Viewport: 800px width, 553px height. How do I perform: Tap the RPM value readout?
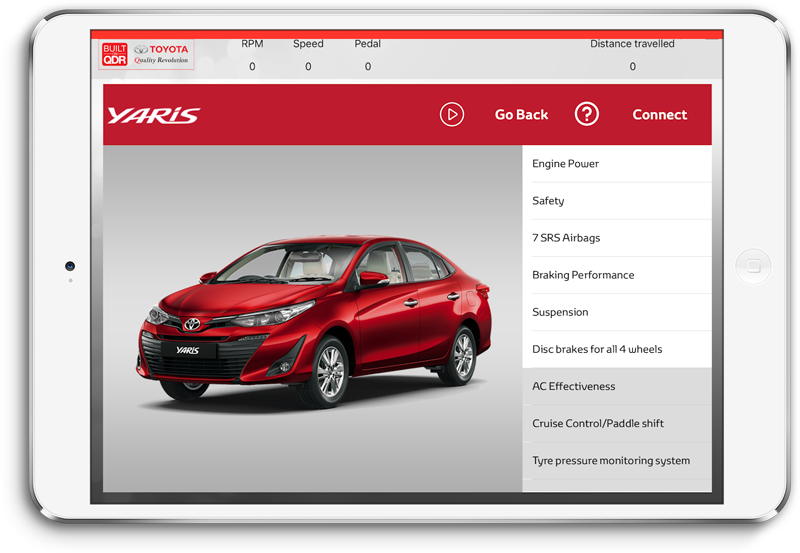pos(252,67)
